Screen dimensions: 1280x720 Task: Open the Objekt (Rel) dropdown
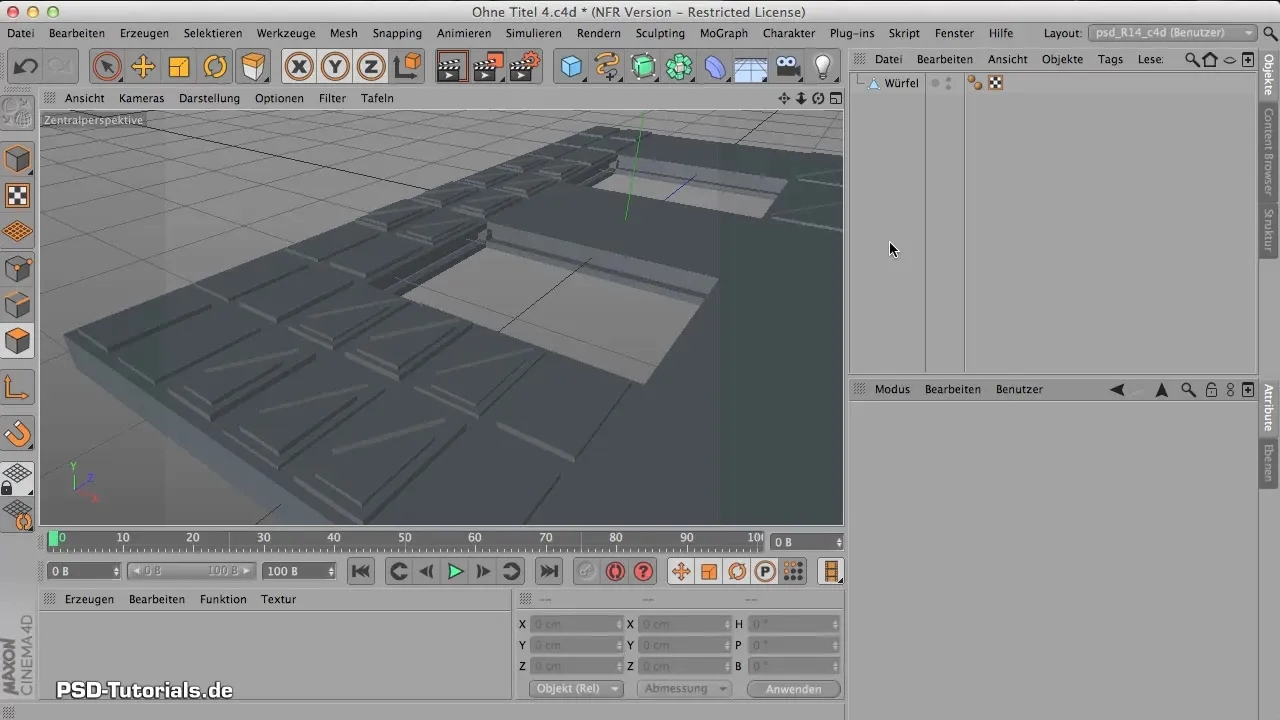coord(575,689)
